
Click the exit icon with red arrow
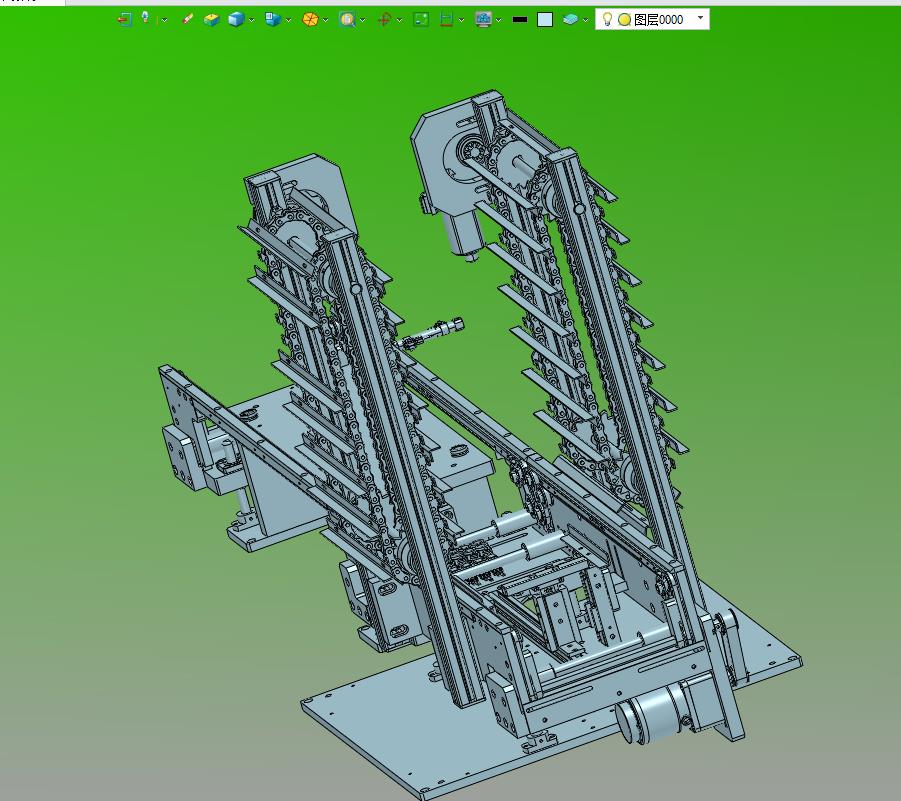124,20
